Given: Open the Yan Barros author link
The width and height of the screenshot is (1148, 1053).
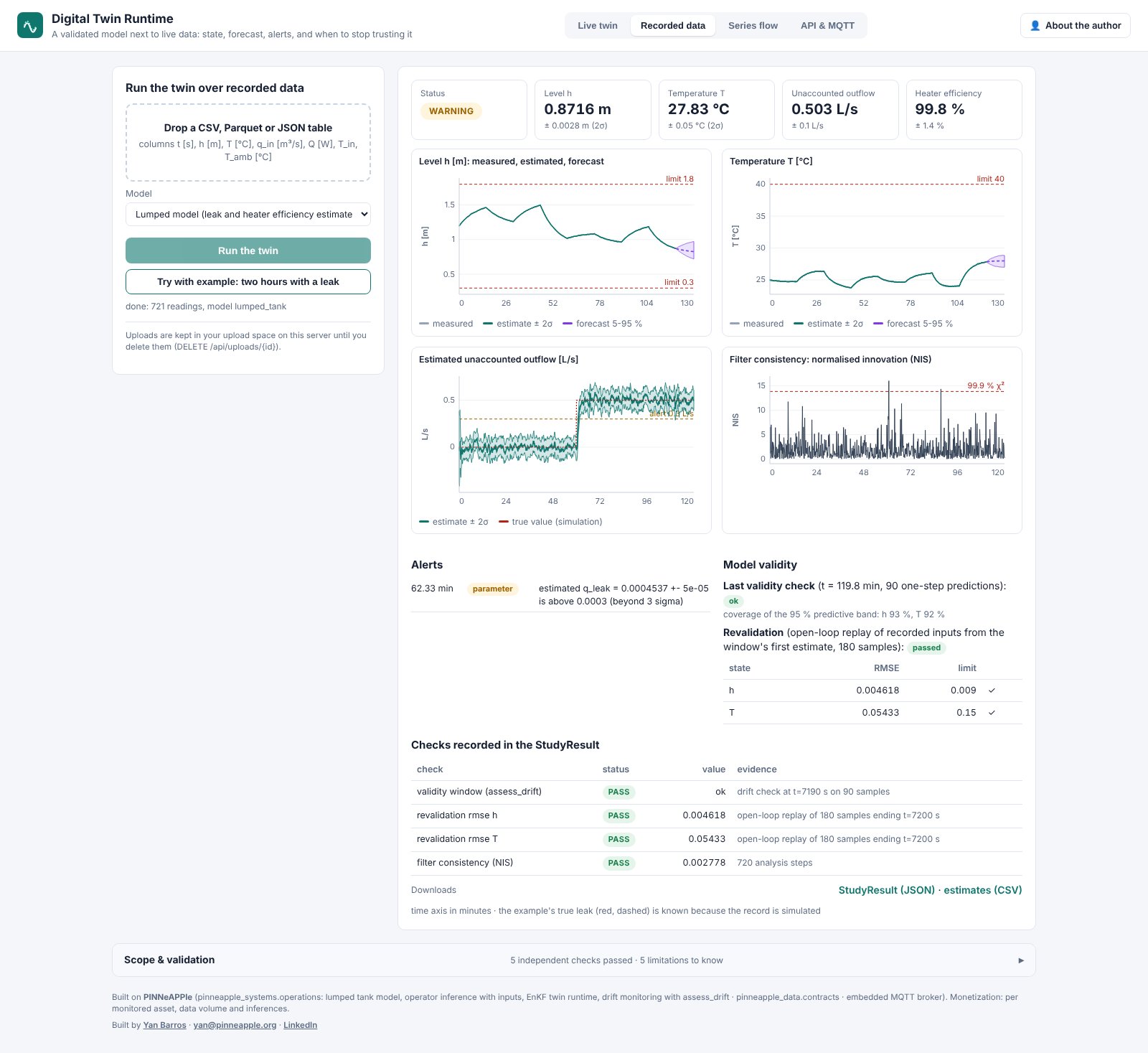Looking at the screenshot, I should point(164,1025).
